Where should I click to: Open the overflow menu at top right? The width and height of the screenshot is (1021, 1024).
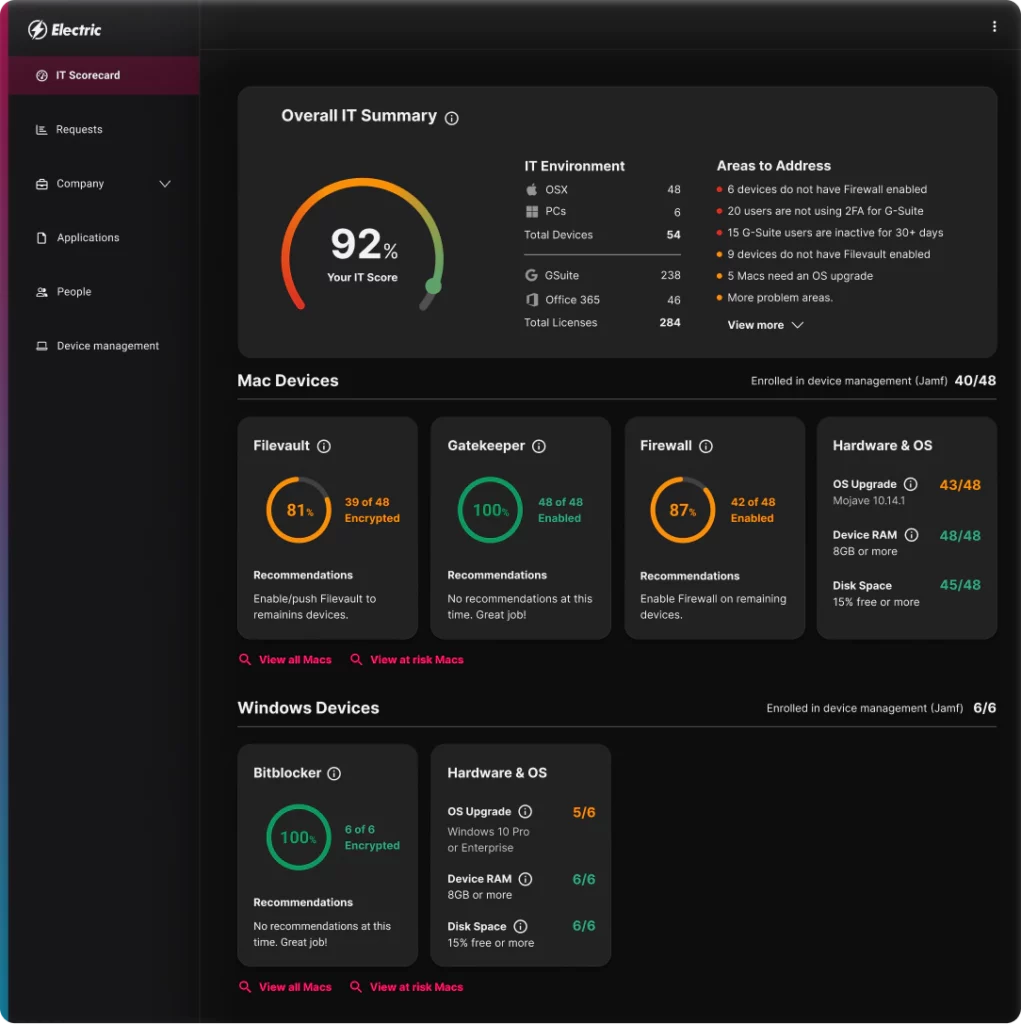995,26
